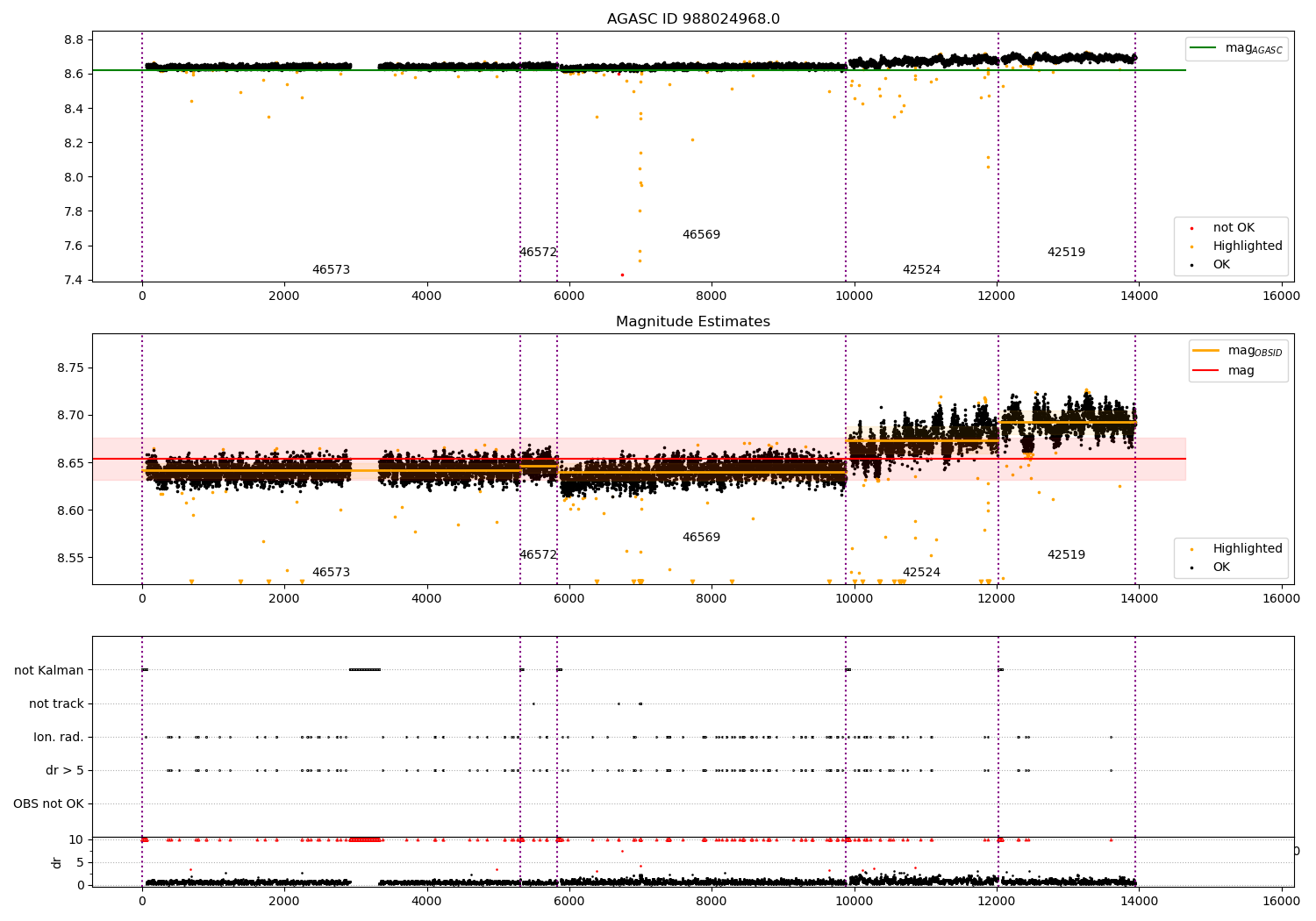This screenshot has width=1316, height=921.
Task: Click the red 'mag' legend entry
Action: click(x=1225, y=370)
